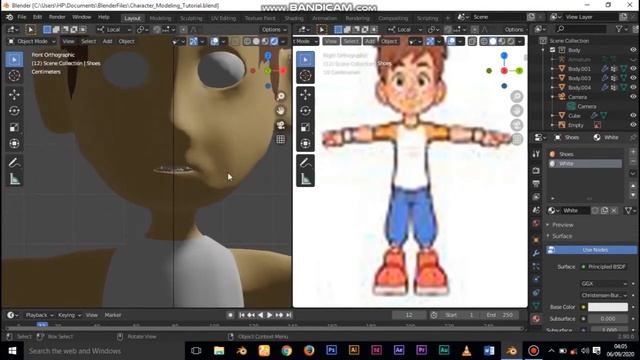Open the Marker menu in timeline

pyautogui.click(x=113, y=315)
